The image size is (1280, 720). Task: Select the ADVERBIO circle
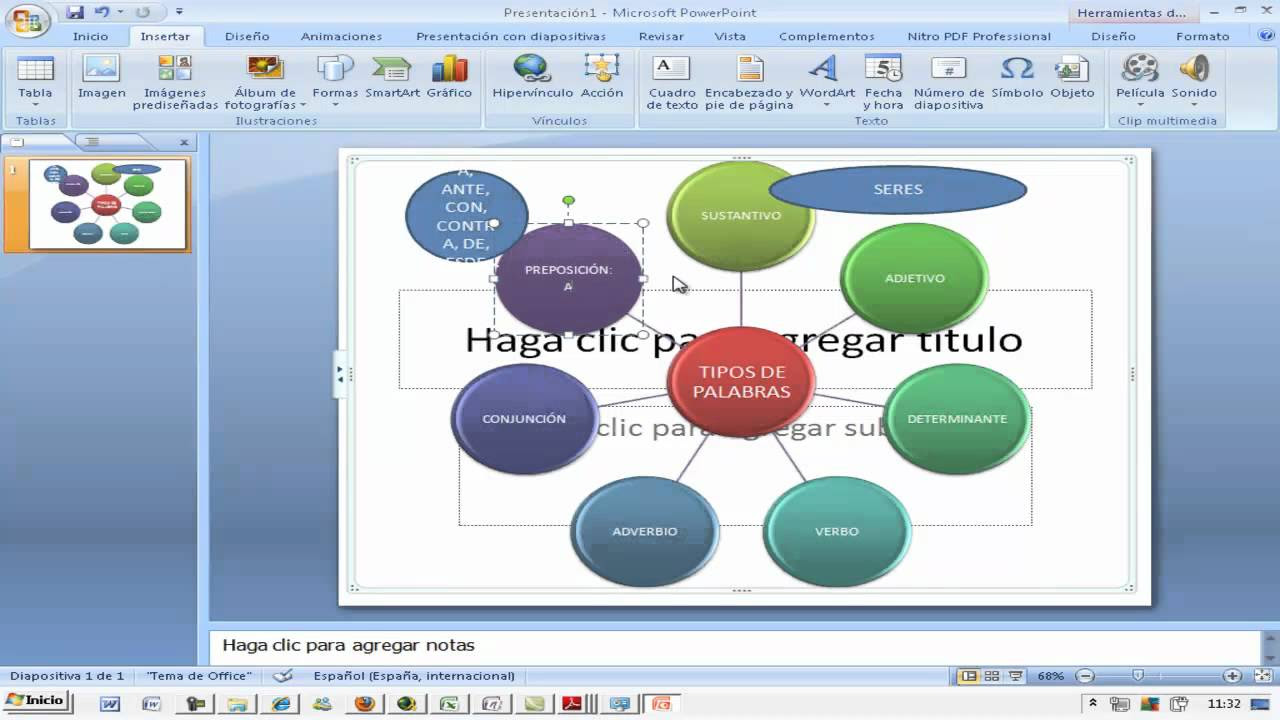[x=645, y=531]
